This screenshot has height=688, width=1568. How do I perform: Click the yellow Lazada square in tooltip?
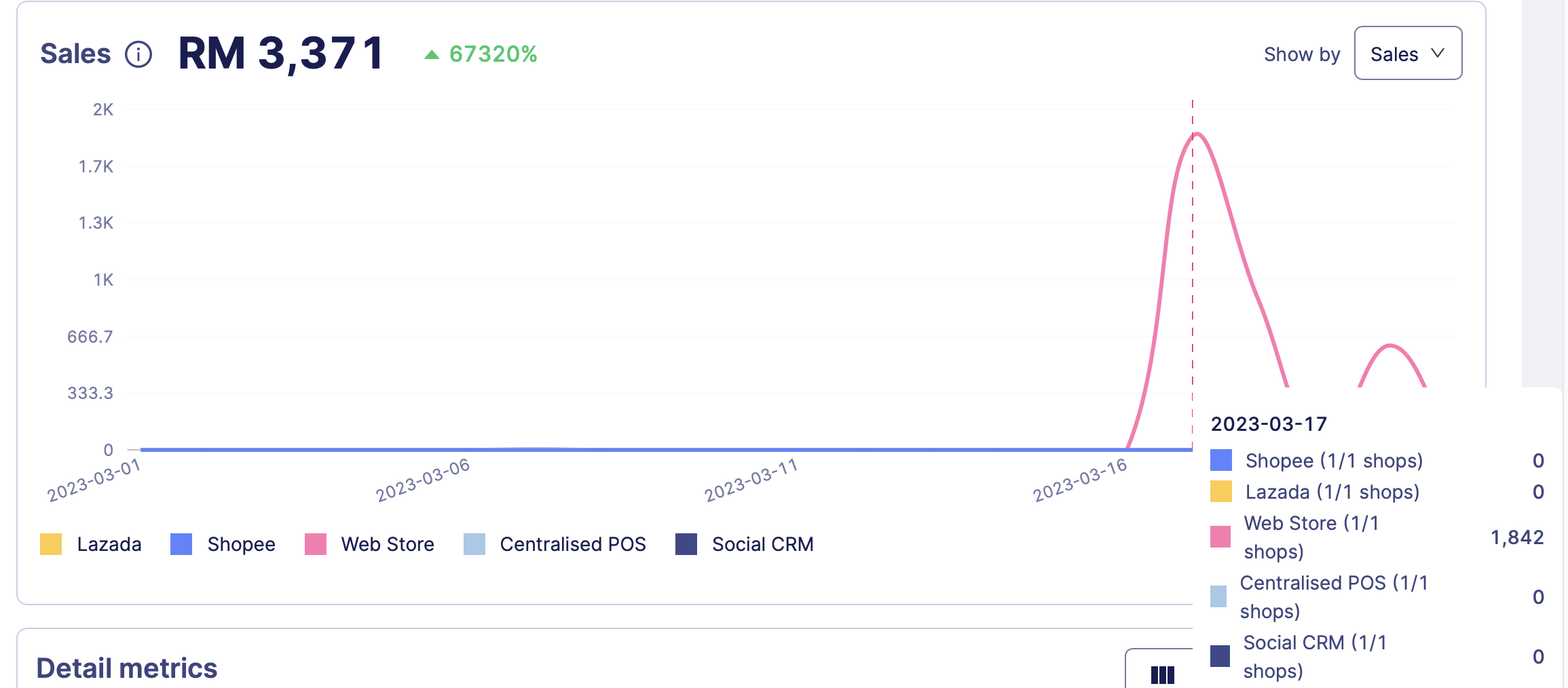pos(1221,492)
